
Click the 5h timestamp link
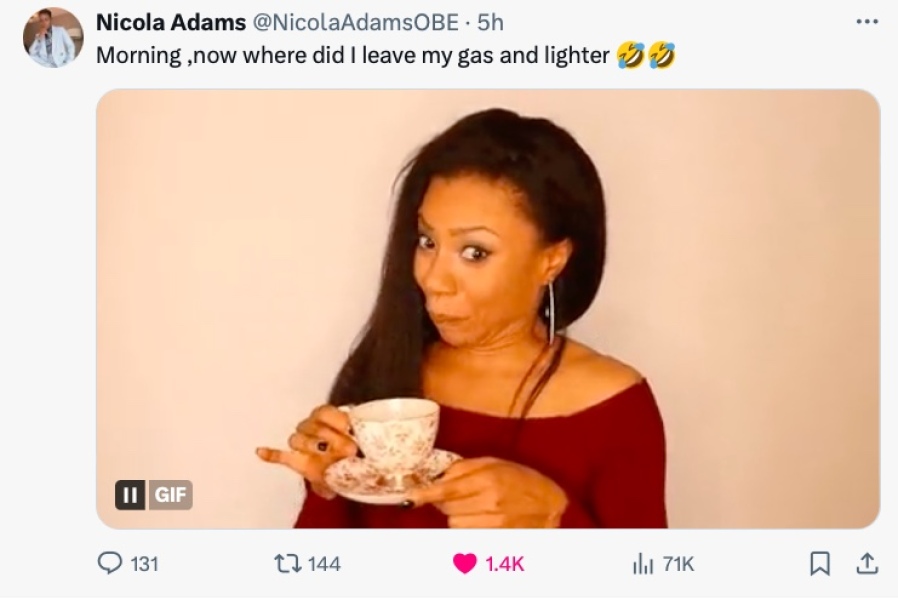[490, 22]
